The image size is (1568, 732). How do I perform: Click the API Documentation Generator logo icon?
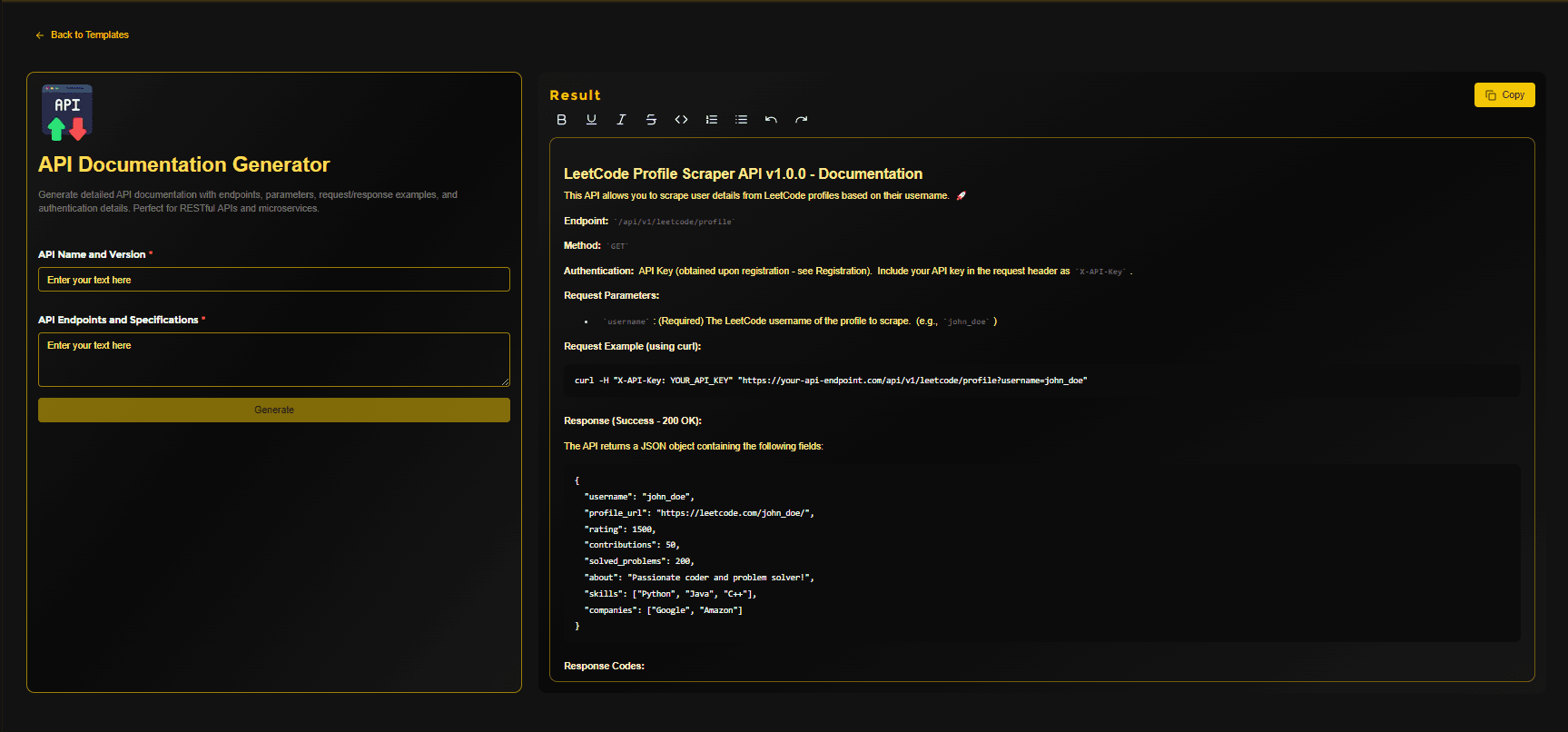(67, 113)
